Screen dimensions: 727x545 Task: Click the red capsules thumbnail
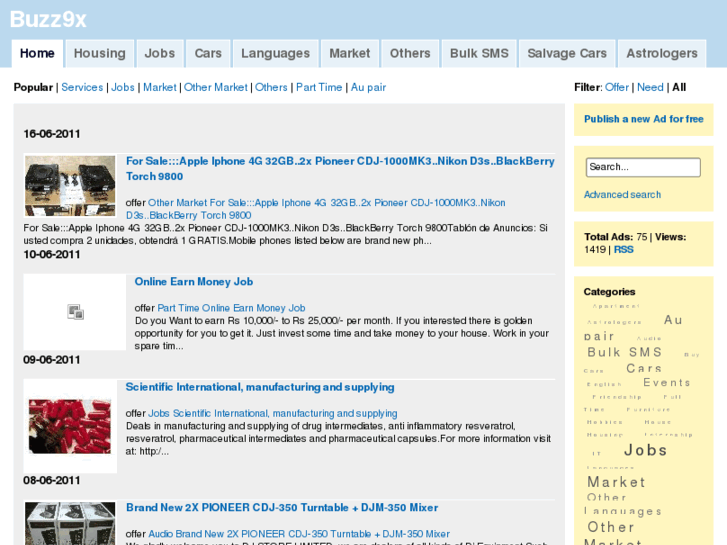click(x=70, y=426)
